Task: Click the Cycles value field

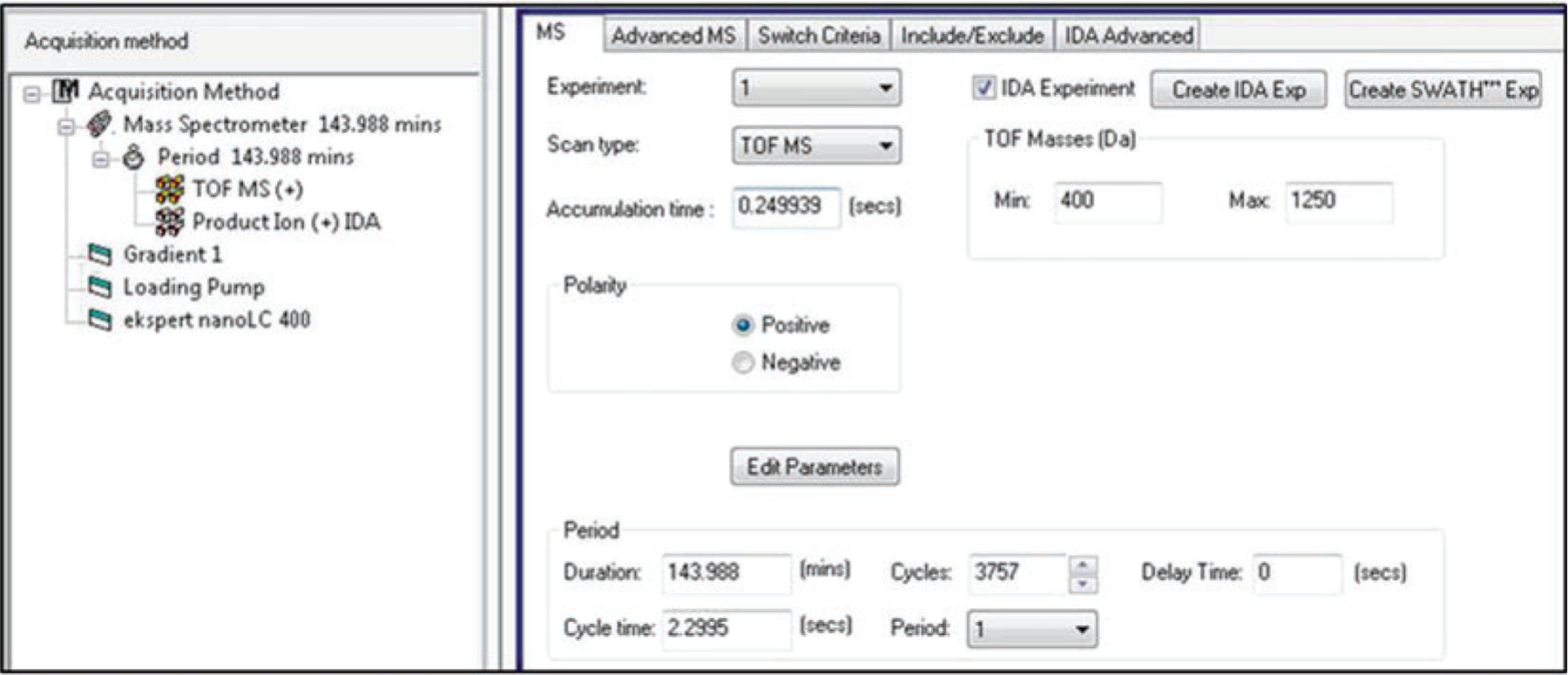Action: tap(1018, 573)
